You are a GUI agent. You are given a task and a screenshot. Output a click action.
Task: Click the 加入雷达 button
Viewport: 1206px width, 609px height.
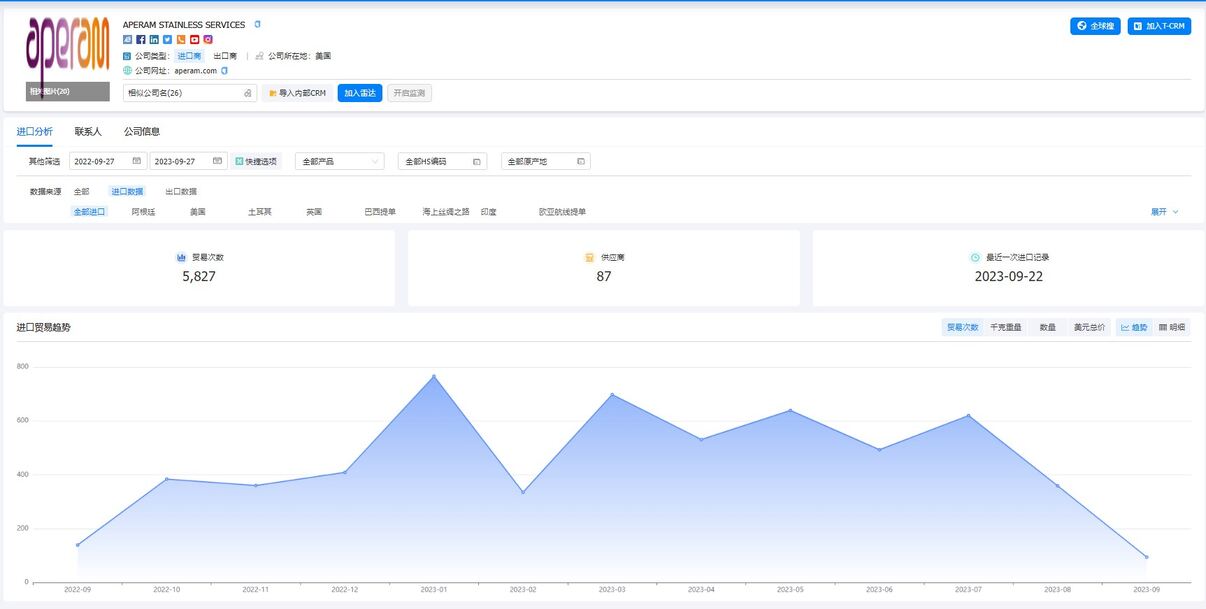point(359,93)
